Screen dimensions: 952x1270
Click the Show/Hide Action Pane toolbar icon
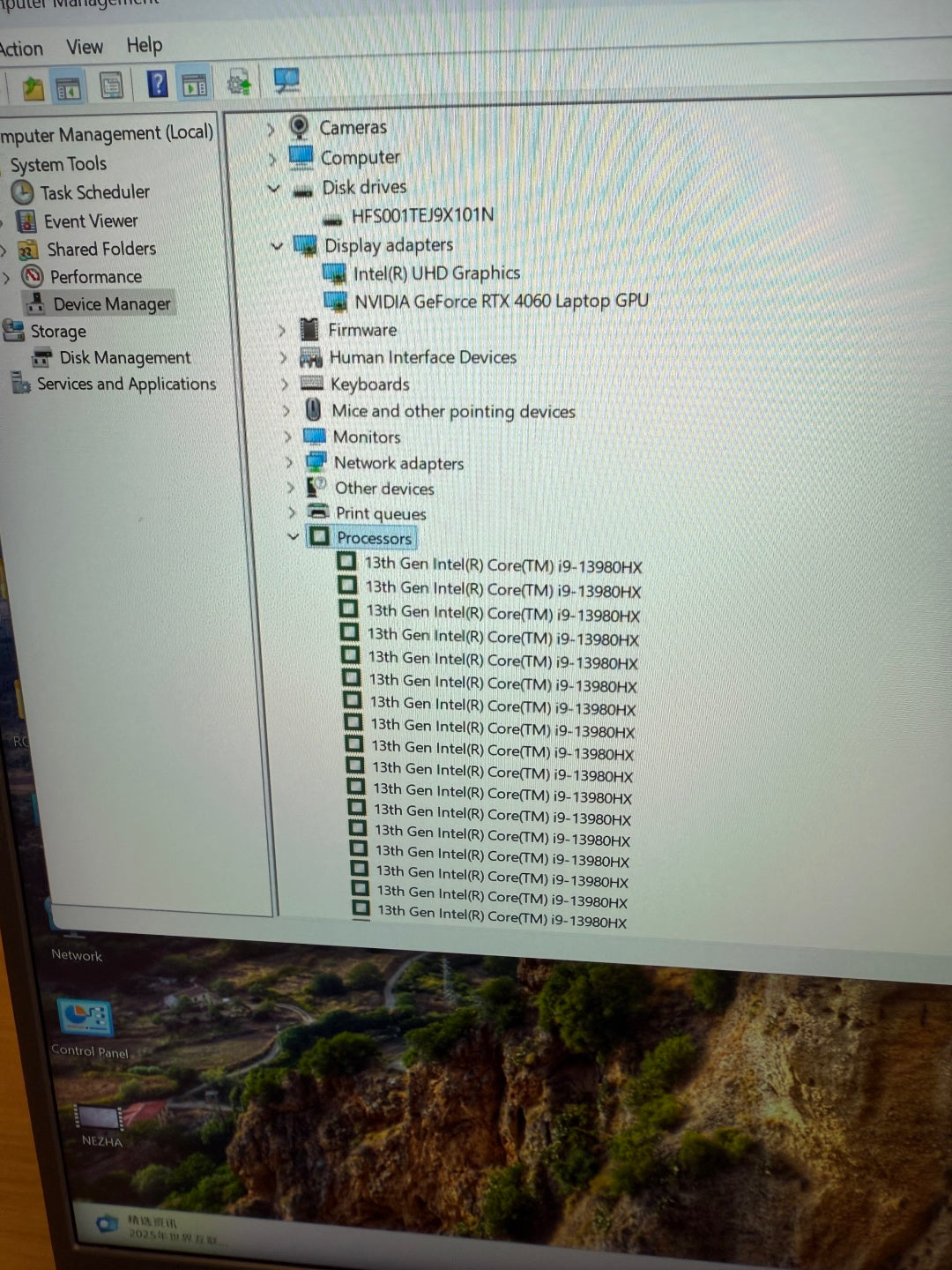click(194, 85)
